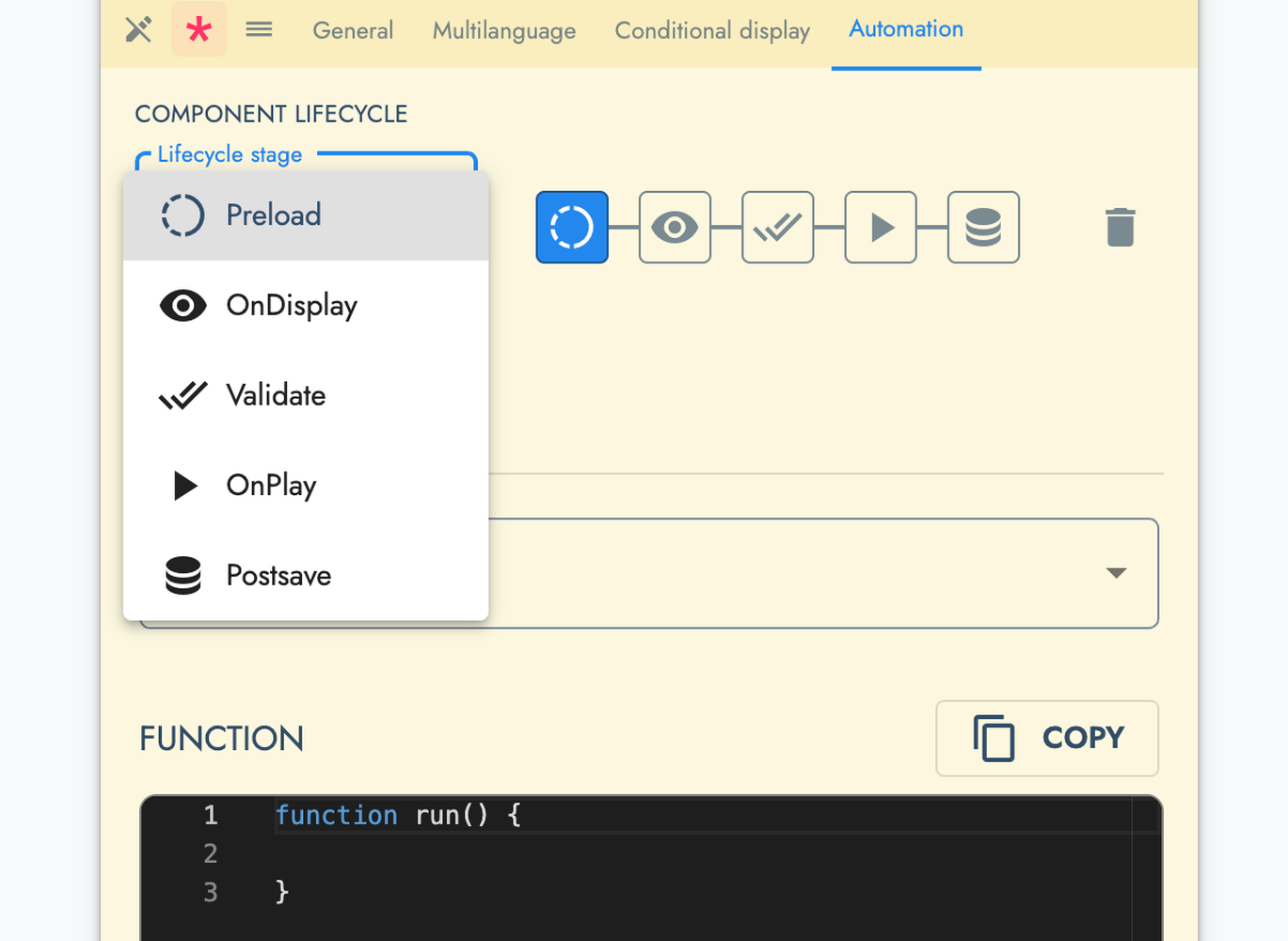Choose OnPlay from the lifecycle menu
1288x941 pixels.
pos(271,486)
